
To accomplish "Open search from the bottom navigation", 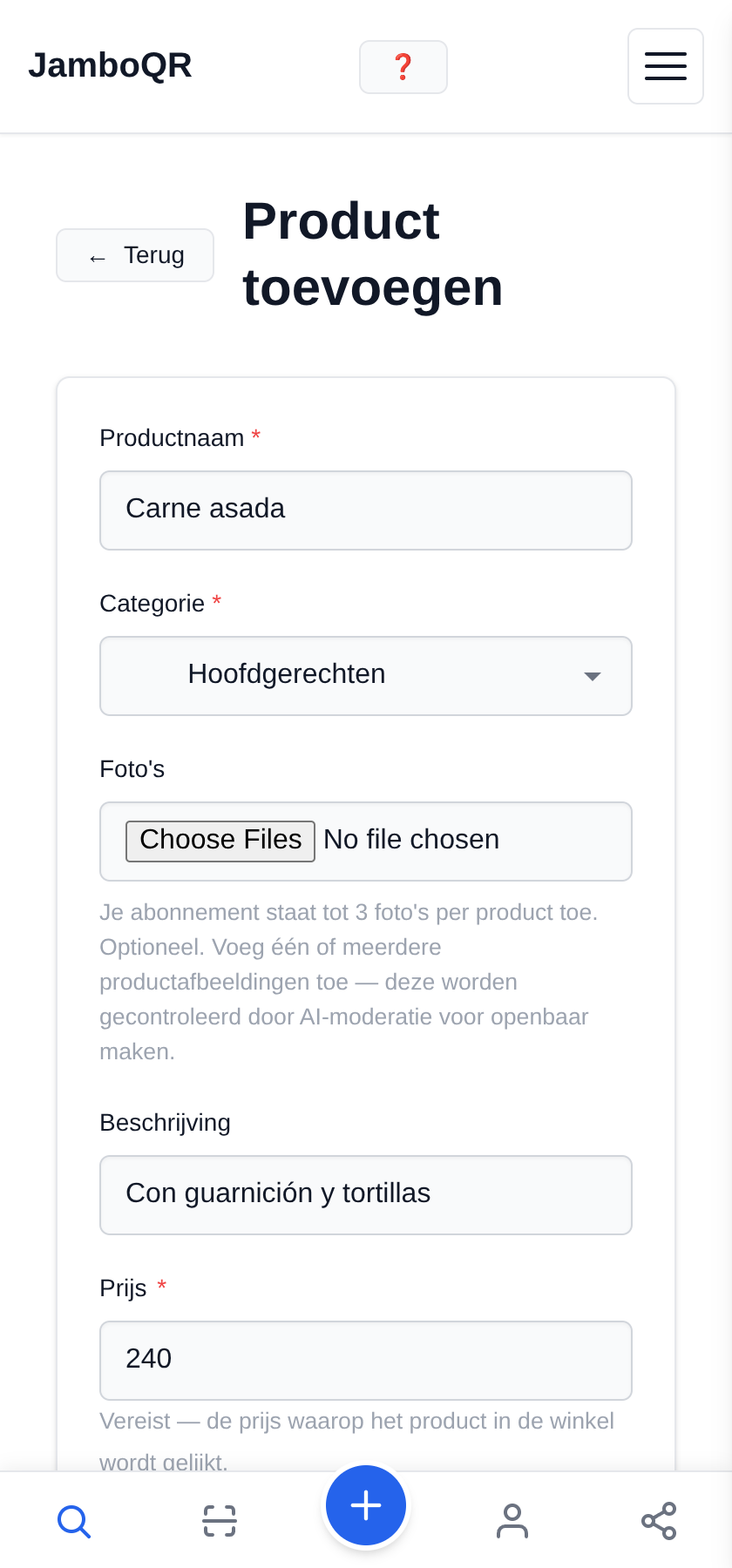I will pos(73,1521).
